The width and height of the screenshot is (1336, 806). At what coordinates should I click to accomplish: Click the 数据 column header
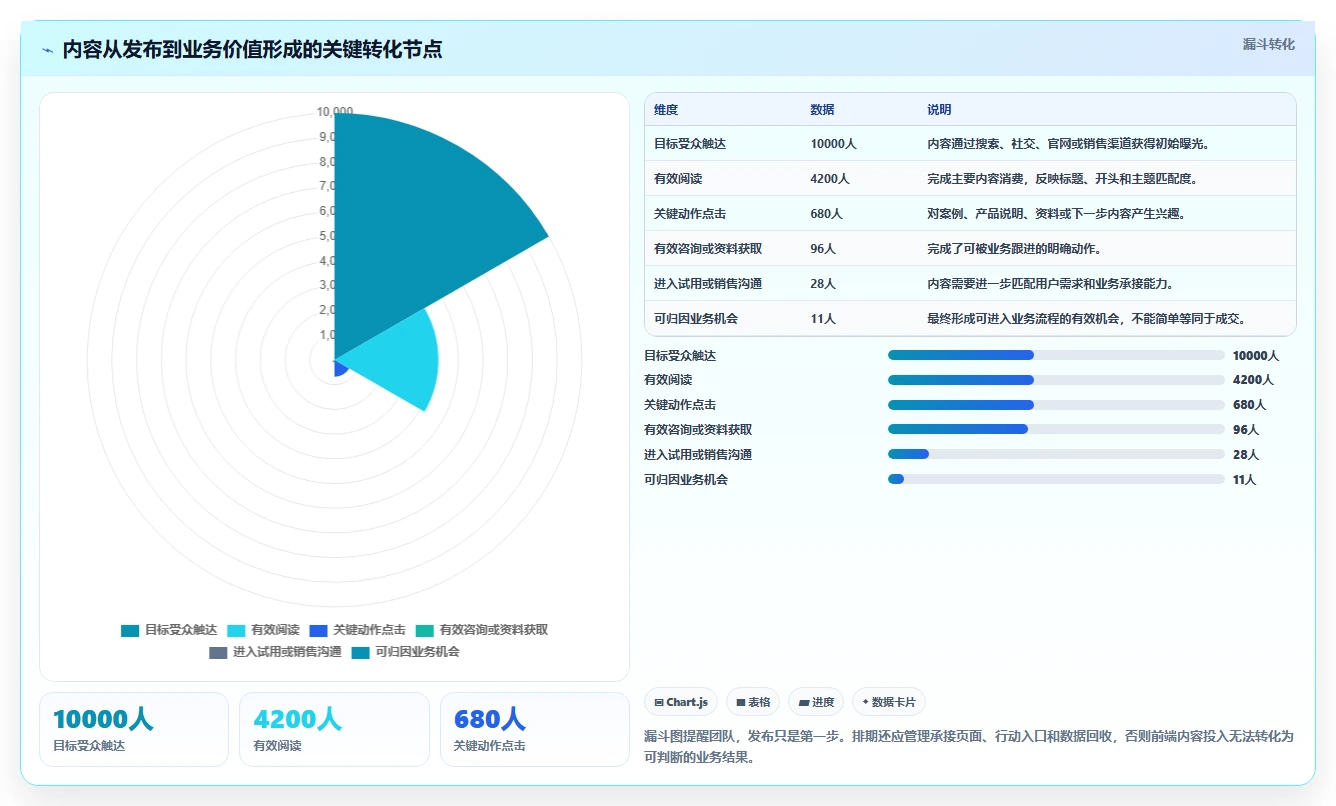pyautogui.click(x=822, y=110)
